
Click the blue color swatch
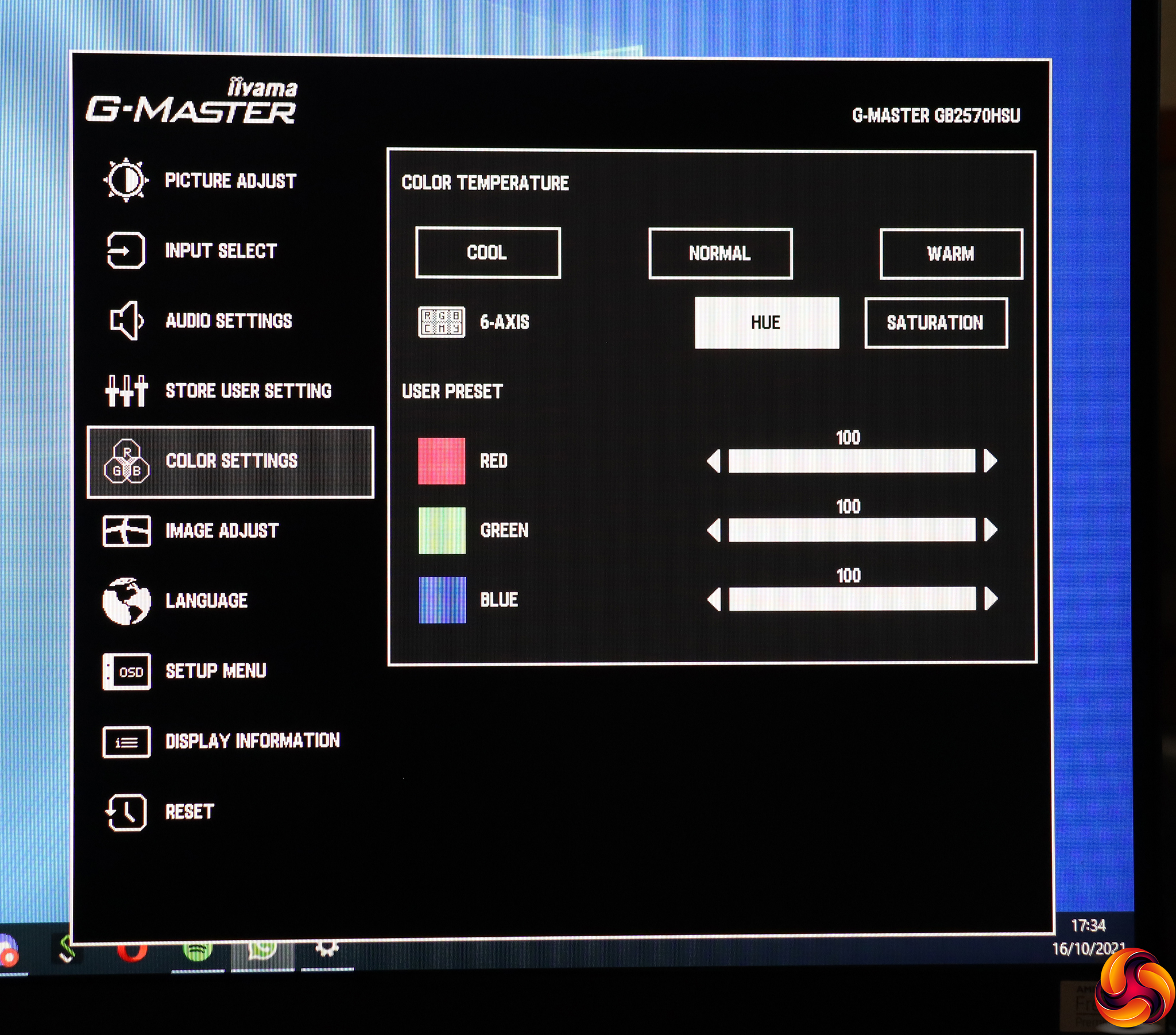tap(442, 600)
